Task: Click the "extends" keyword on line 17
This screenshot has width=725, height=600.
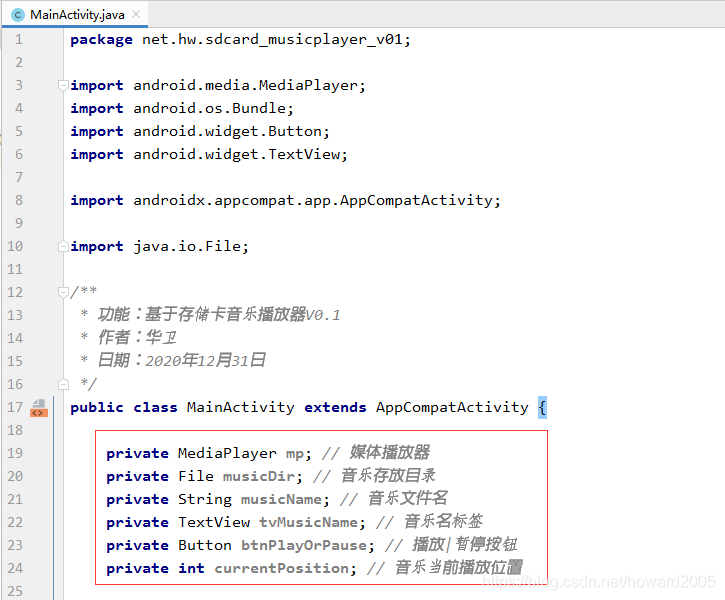Action: click(335, 408)
